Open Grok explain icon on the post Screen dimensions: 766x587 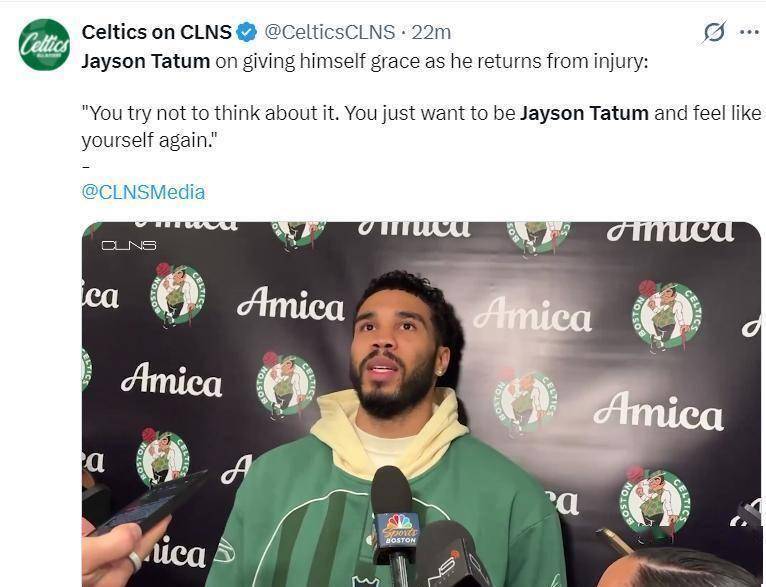click(714, 32)
